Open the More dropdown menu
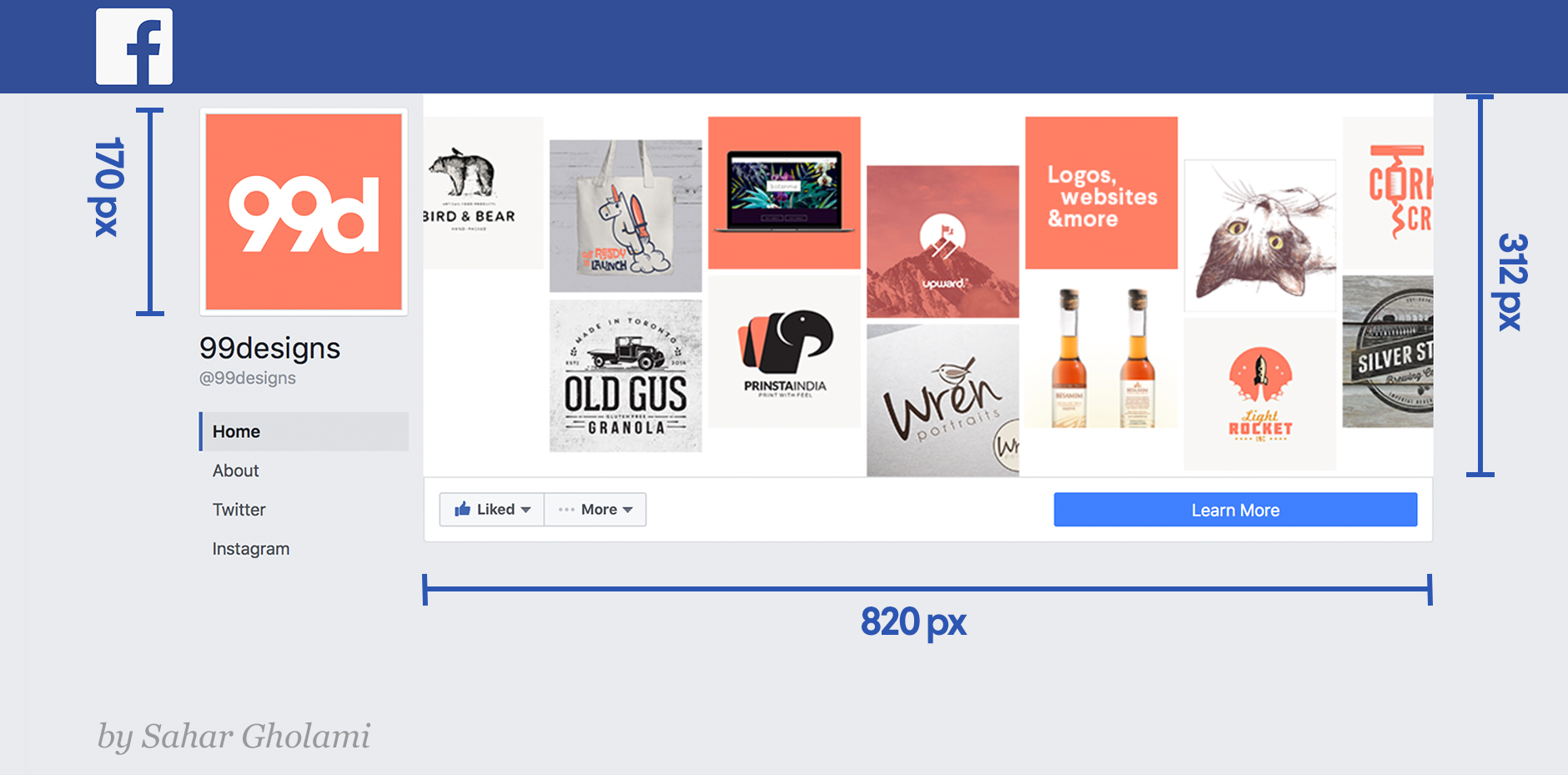The image size is (1568, 775). 596,510
